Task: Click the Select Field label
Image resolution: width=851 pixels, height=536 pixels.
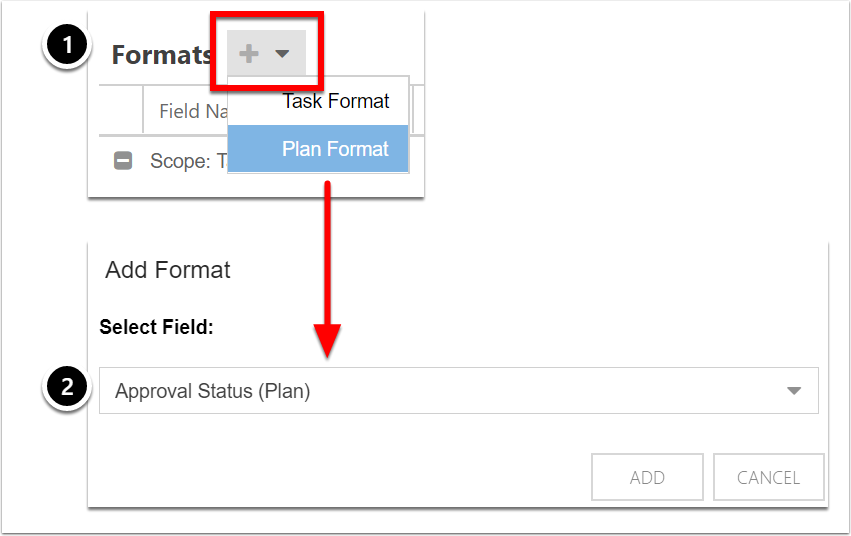Action: pyautogui.click(x=156, y=327)
